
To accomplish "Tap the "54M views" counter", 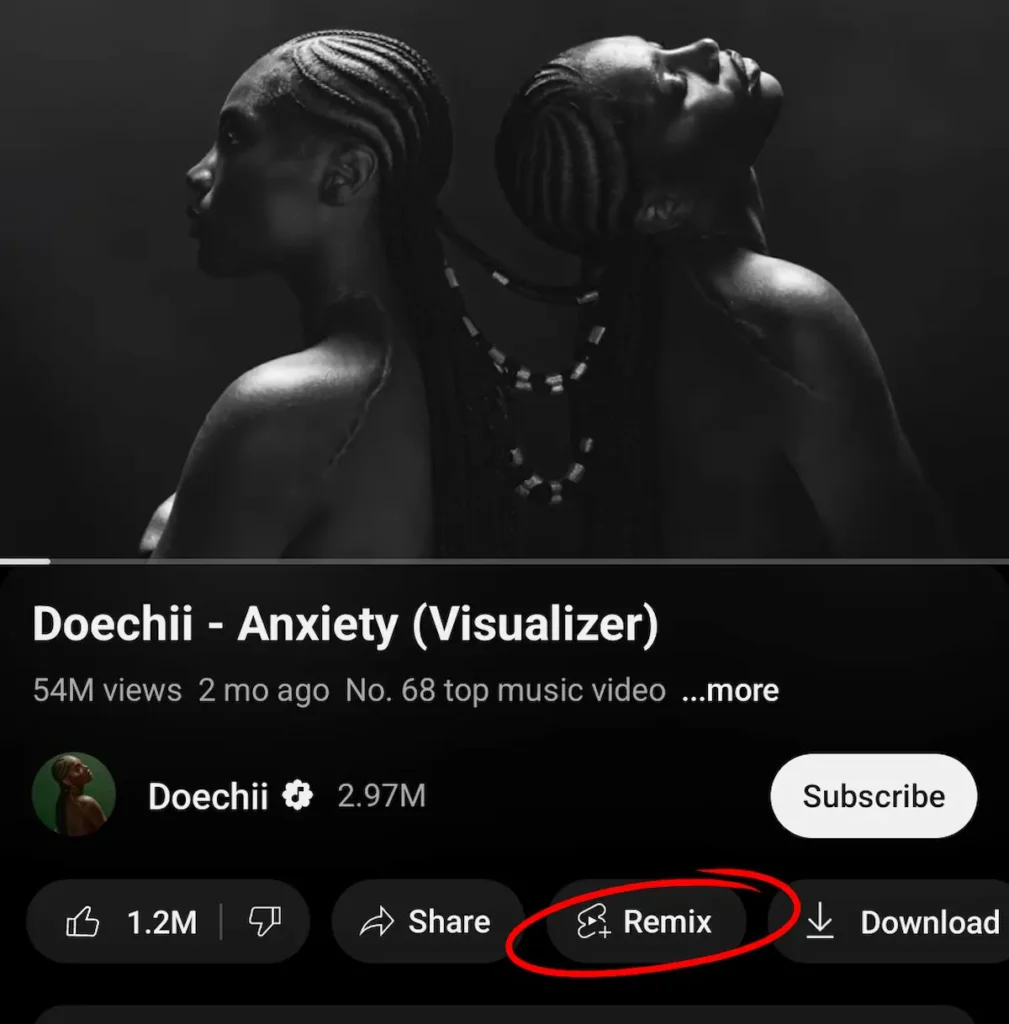I will pyautogui.click(x=103, y=690).
